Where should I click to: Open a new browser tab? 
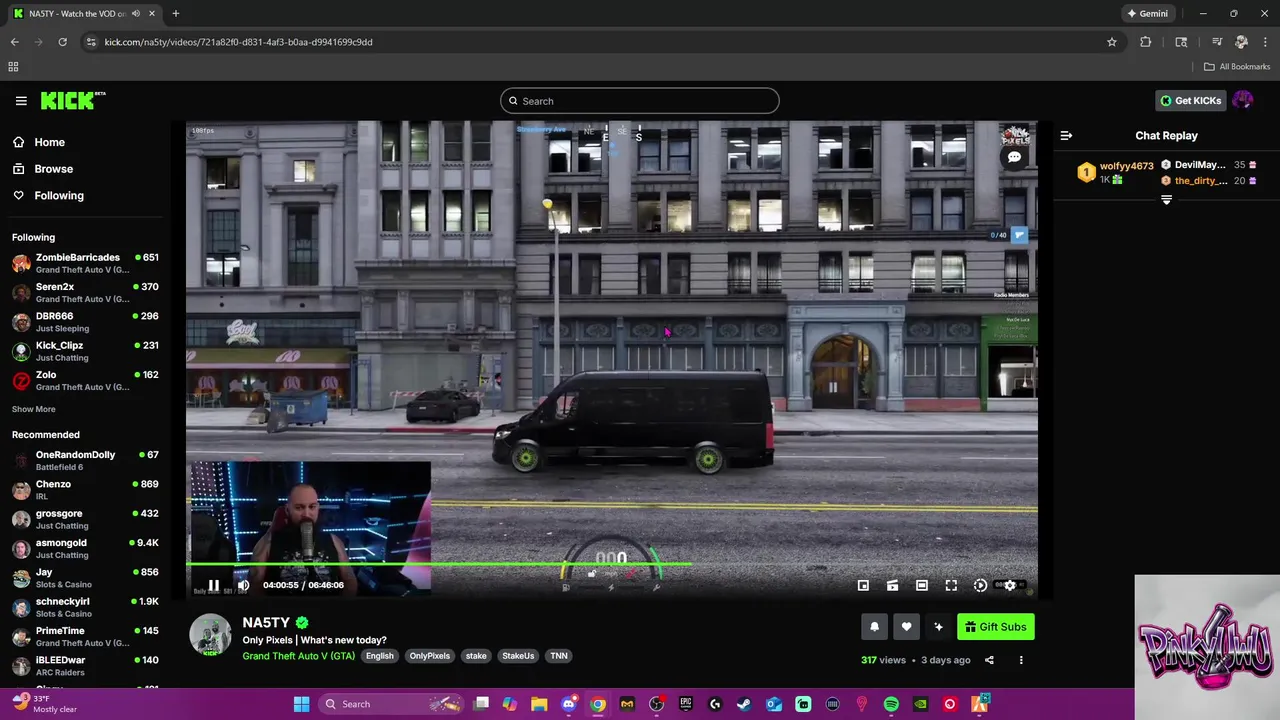pyautogui.click(x=175, y=14)
